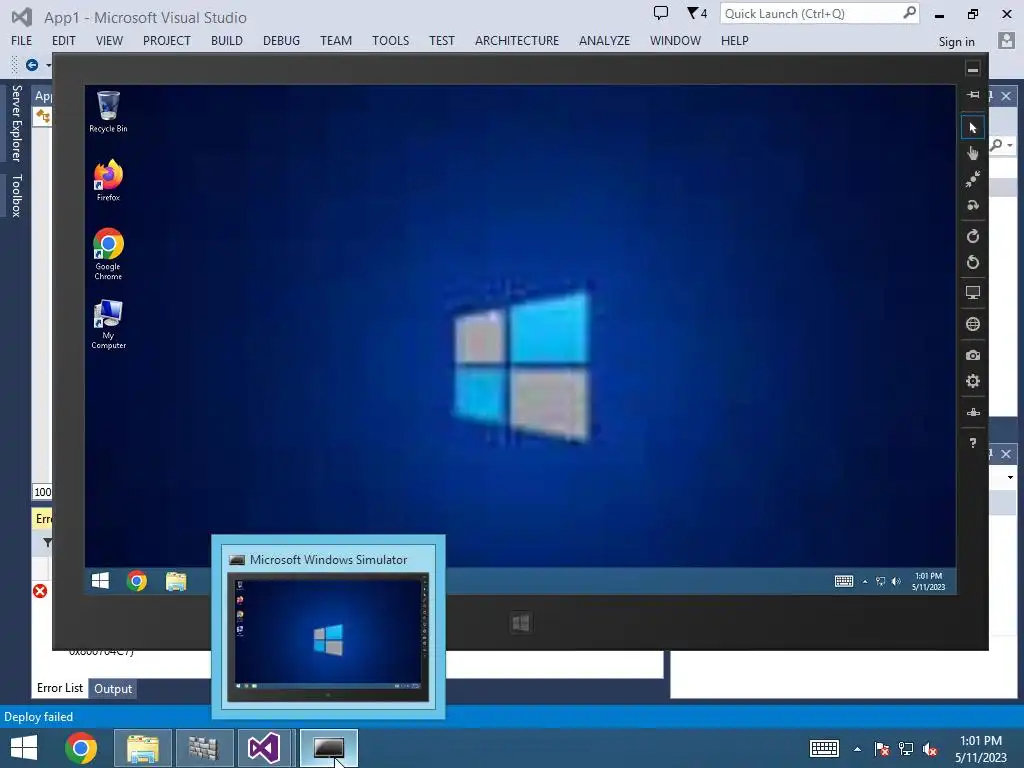Expand the Server Explorer side tab
Viewport: 1024px width, 768px height.
tap(16, 123)
